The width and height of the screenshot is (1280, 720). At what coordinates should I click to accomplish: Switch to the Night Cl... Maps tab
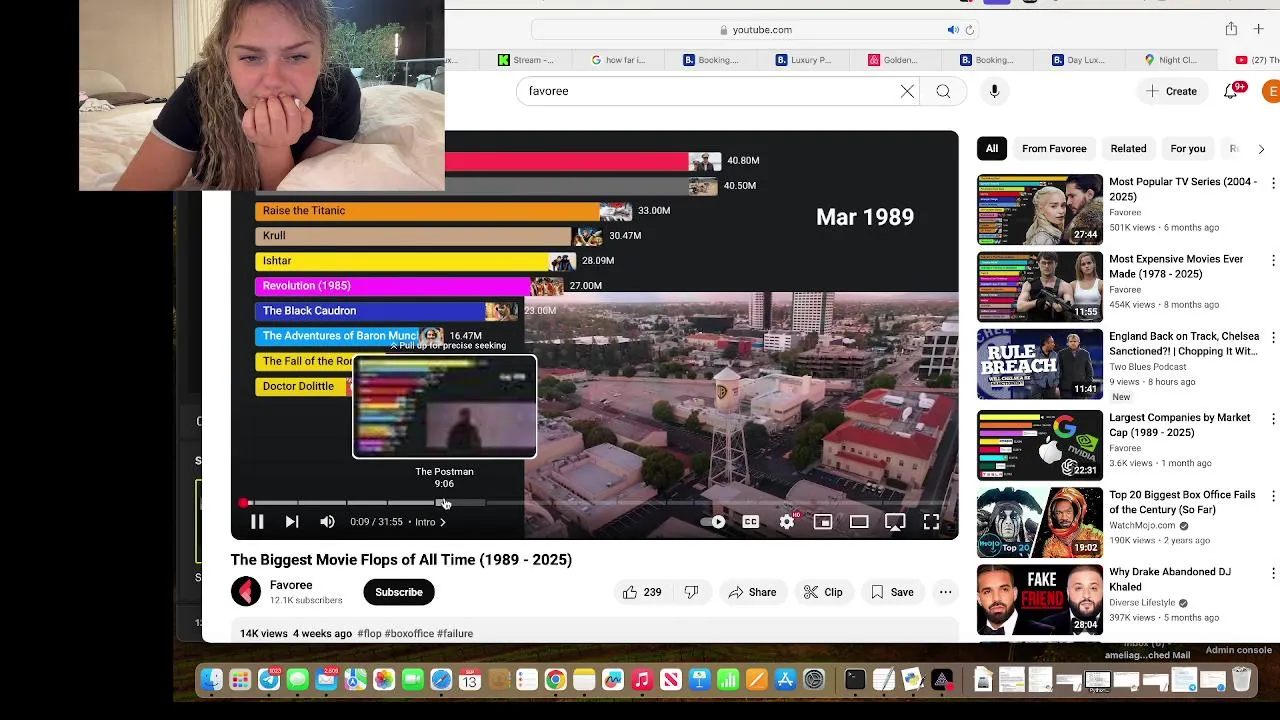pos(1170,60)
